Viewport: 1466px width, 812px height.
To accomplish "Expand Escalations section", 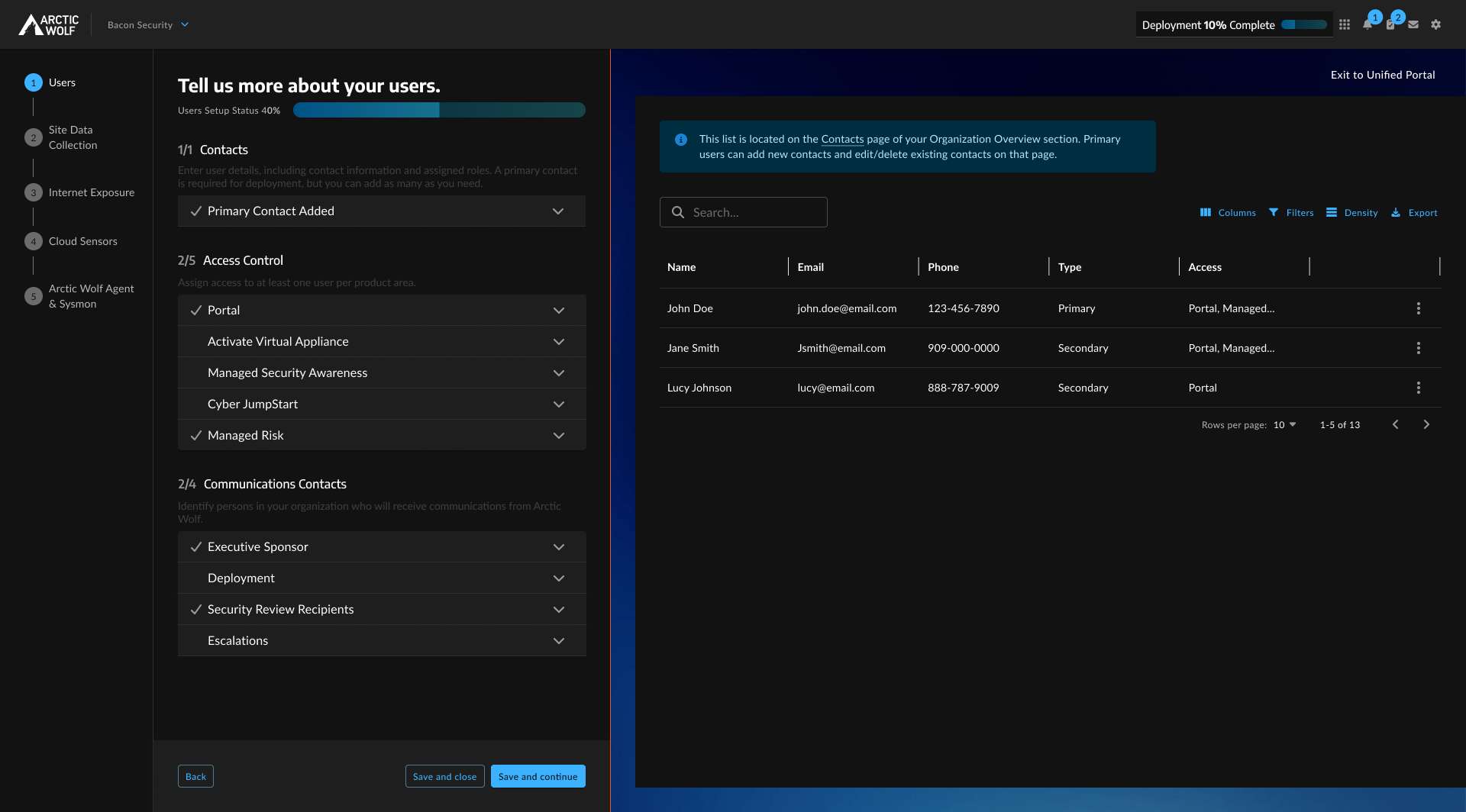I will (382, 640).
